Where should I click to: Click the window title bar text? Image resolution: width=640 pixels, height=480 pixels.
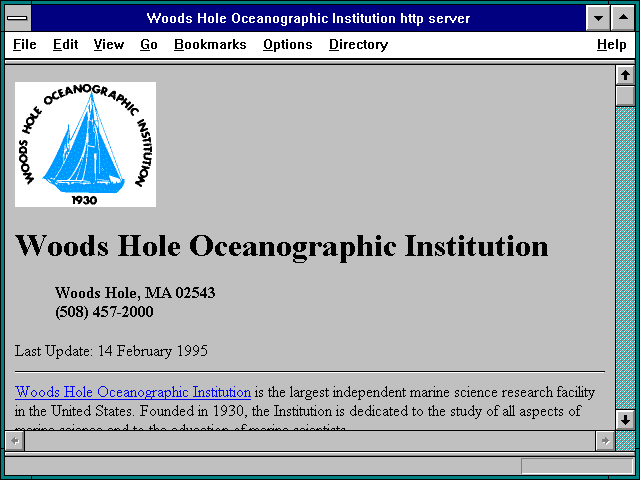(x=308, y=18)
